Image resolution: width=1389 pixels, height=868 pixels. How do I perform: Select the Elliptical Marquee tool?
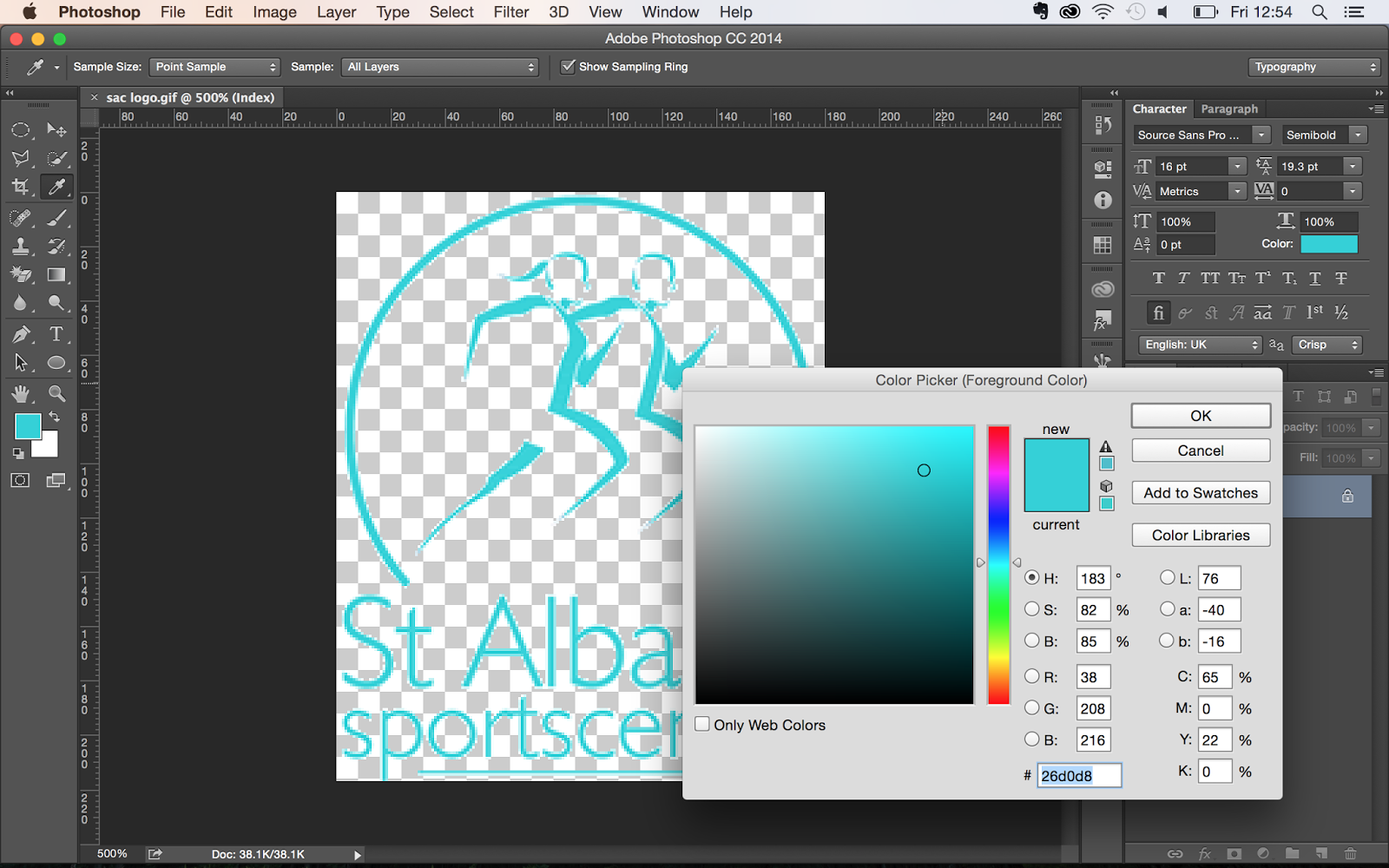pyautogui.click(x=21, y=130)
